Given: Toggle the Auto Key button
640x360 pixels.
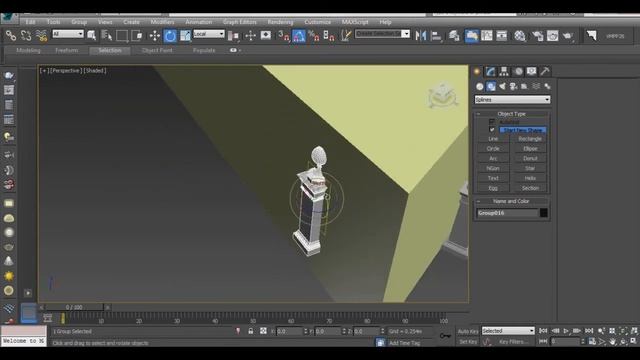Looking at the screenshot, I should [x=468, y=331].
